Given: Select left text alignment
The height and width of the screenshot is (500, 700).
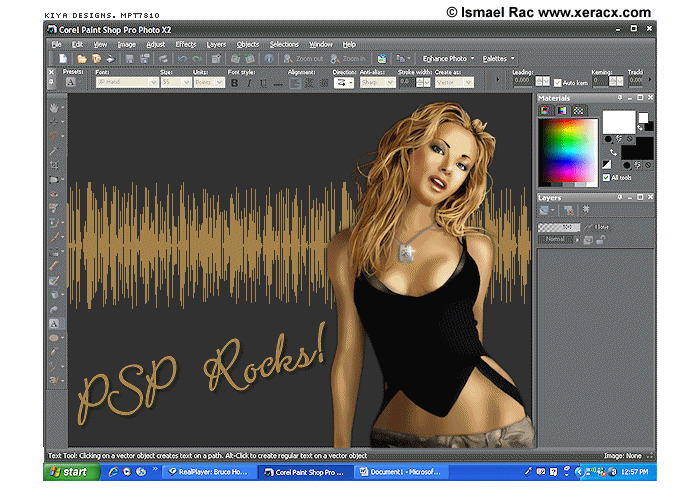Looking at the screenshot, I should coord(295,83).
